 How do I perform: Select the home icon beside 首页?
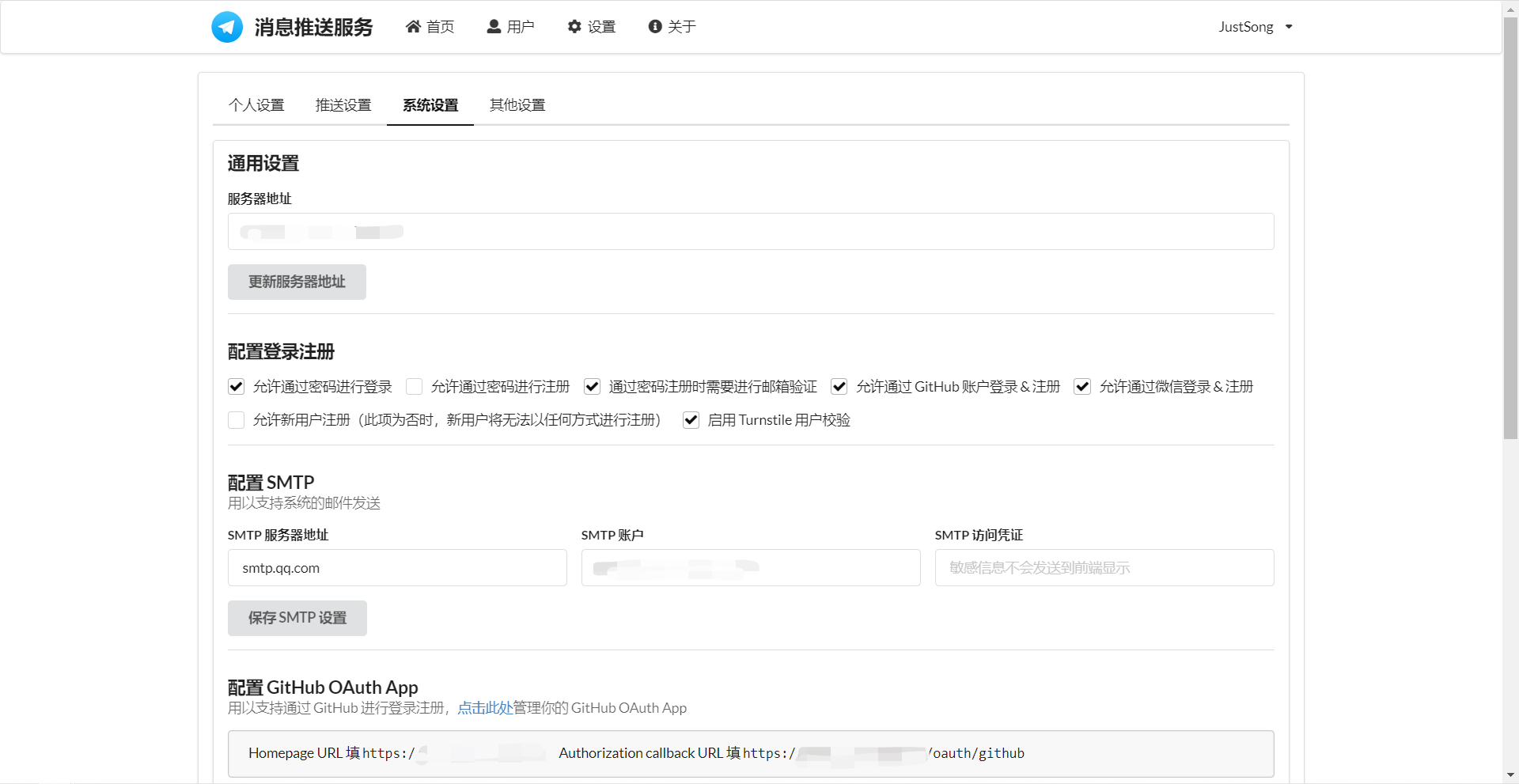(x=412, y=26)
